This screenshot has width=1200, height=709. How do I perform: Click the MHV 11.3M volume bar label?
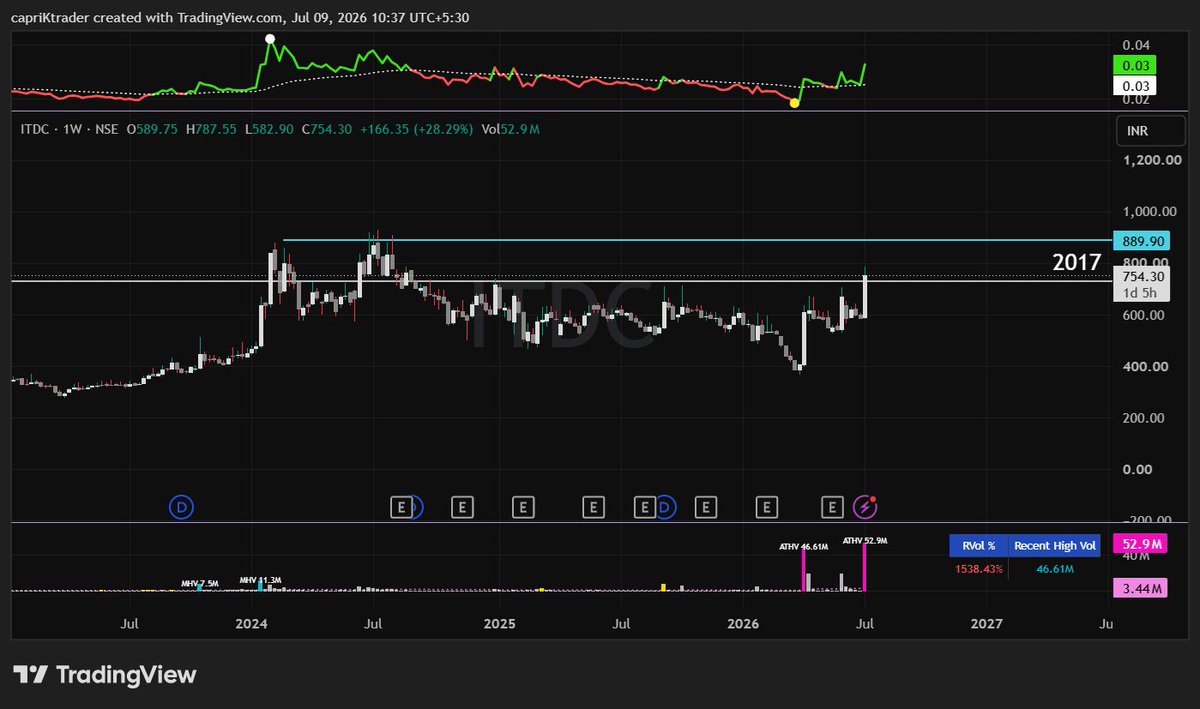pos(260,579)
